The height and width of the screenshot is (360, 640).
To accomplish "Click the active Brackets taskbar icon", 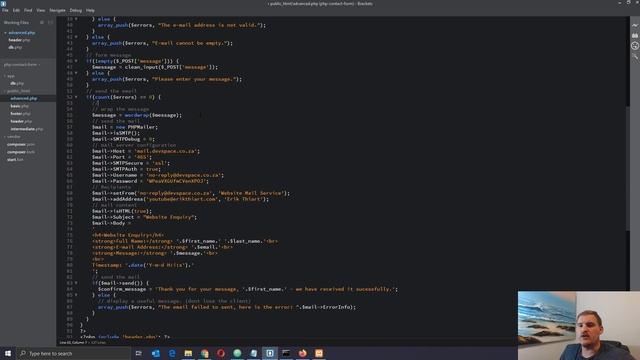I will (270, 353).
